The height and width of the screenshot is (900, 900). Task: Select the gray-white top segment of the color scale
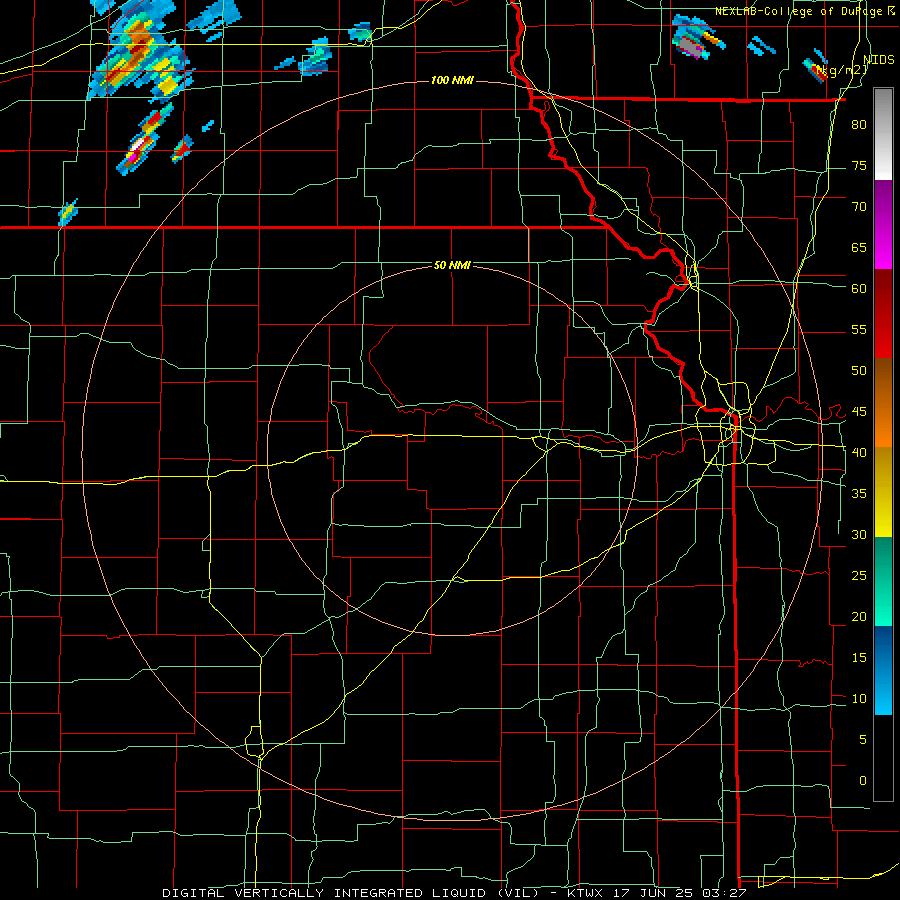click(883, 134)
